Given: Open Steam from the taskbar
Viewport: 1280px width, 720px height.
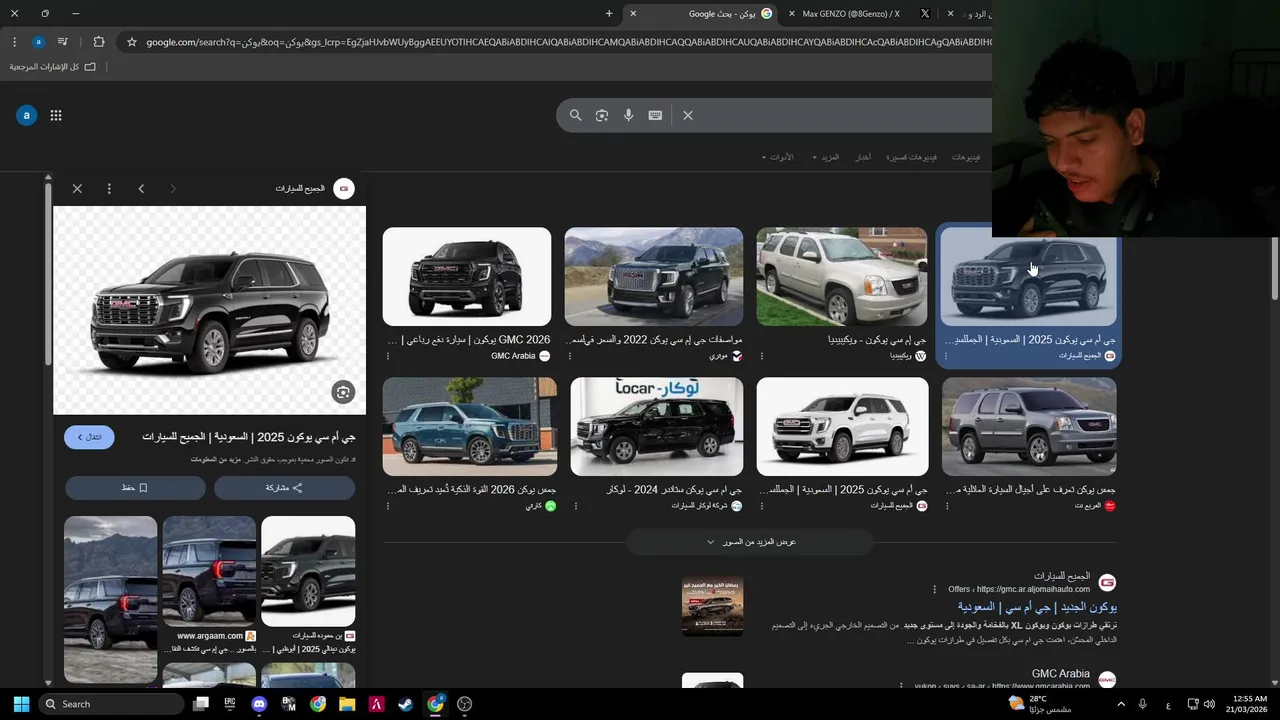Looking at the screenshot, I should [x=405, y=704].
